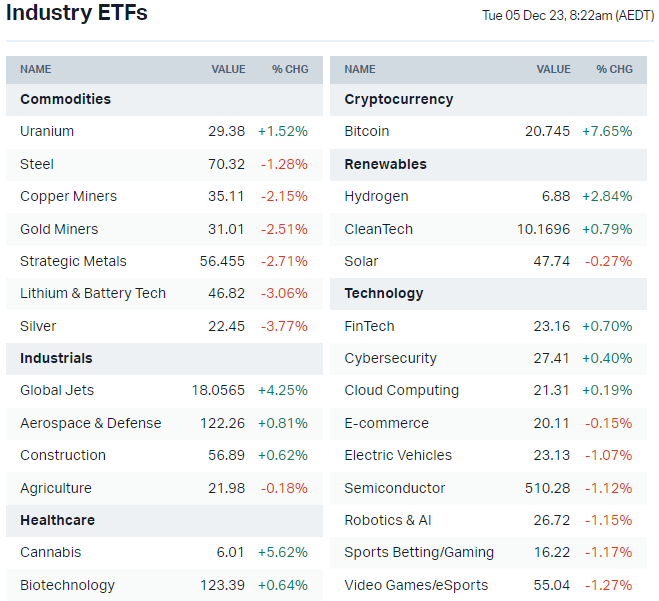Select the Semiconductor ETF row
Image resolution: width=659 pixels, height=601 pixels.
coord(395,488)
